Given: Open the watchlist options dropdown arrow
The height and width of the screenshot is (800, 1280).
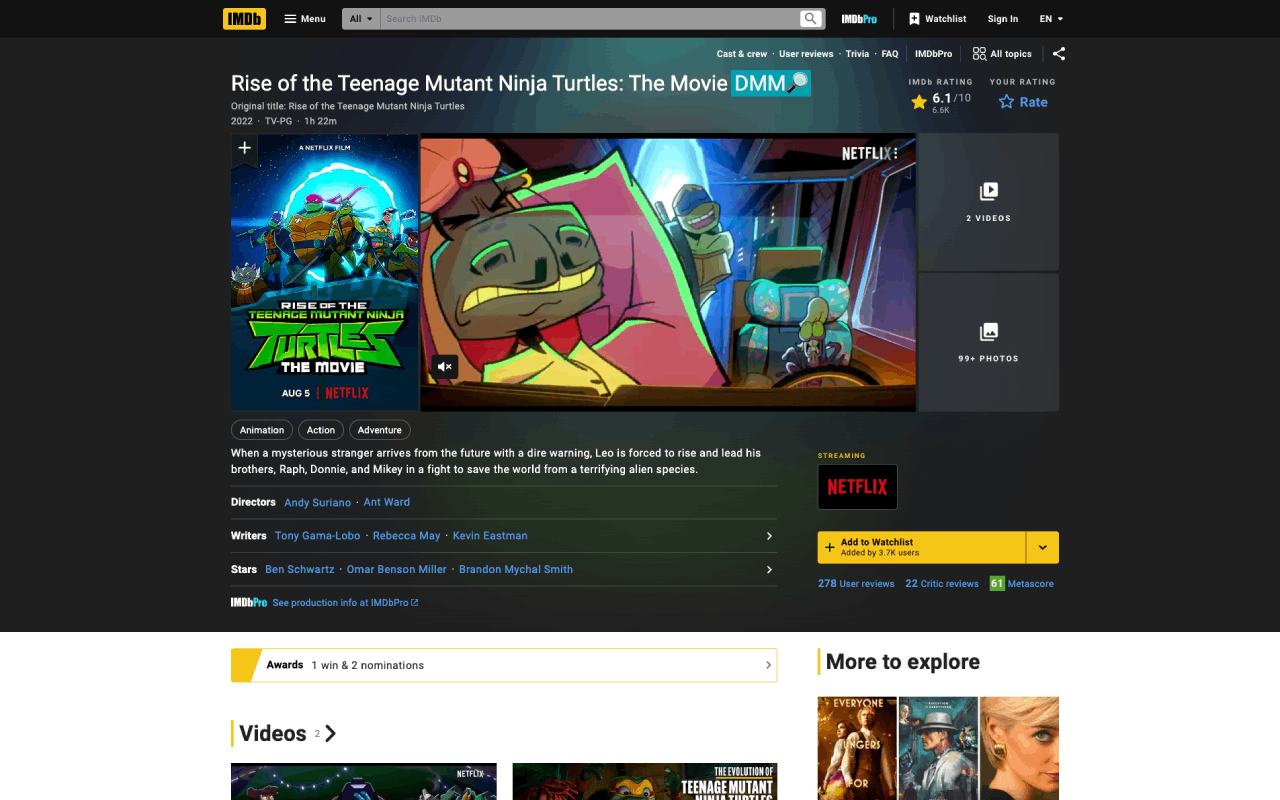Looking at the screenshot, I should (x=1043, y=547).
